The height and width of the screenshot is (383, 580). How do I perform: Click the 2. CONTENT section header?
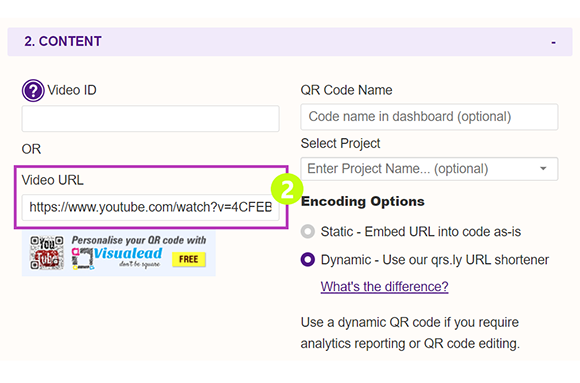pos(290,42)
